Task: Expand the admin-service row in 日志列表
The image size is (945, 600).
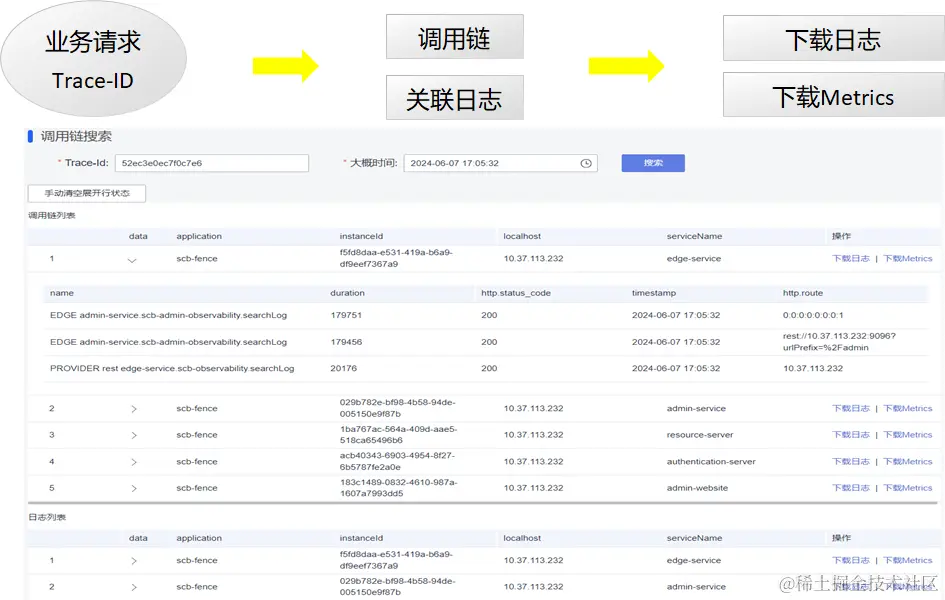Action: tap(134, 587)
